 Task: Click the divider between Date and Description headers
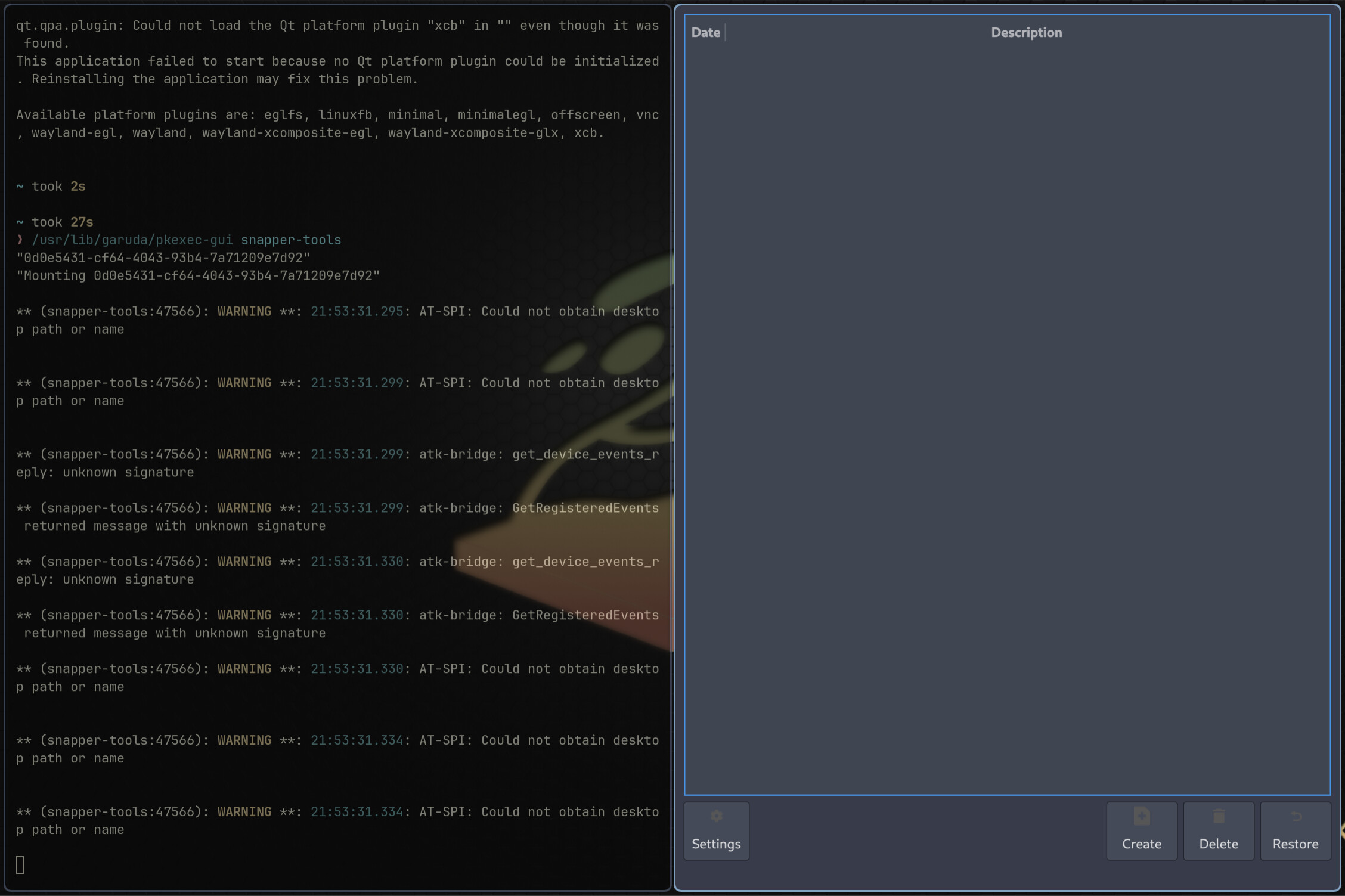(725, 33)
